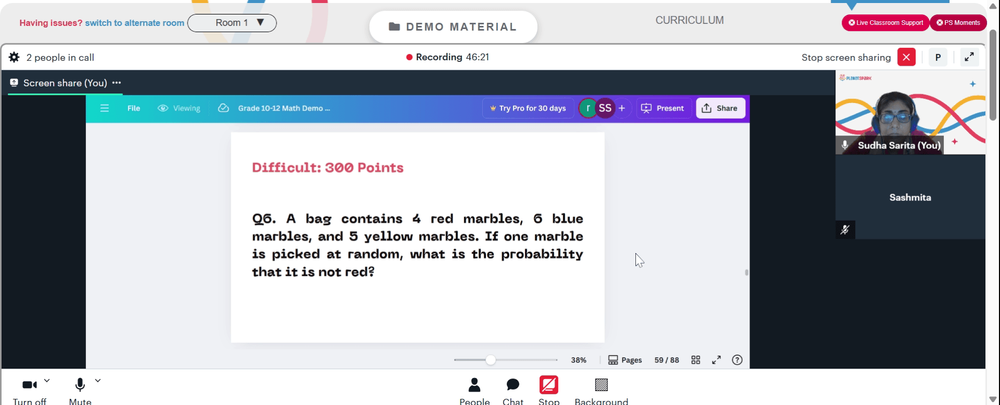Click Live Classroom Support button

pos(886,23)
